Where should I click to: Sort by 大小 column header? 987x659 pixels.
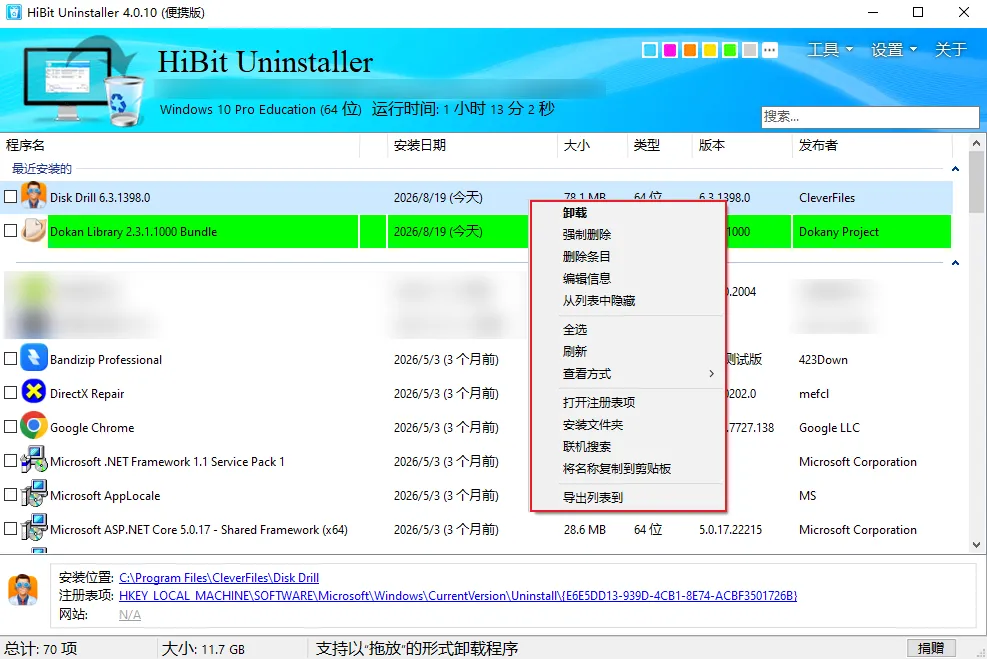[592, 145]
